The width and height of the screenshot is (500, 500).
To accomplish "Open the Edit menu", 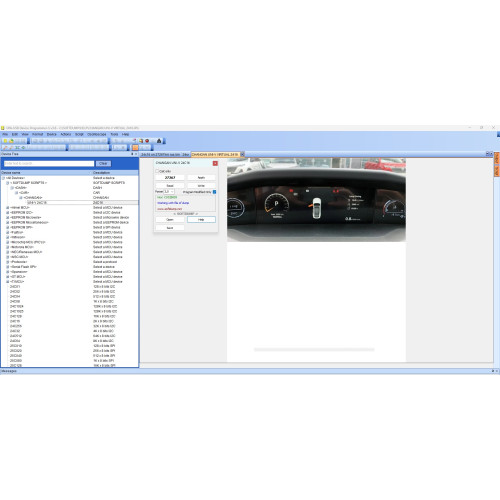I will point(15,134).
